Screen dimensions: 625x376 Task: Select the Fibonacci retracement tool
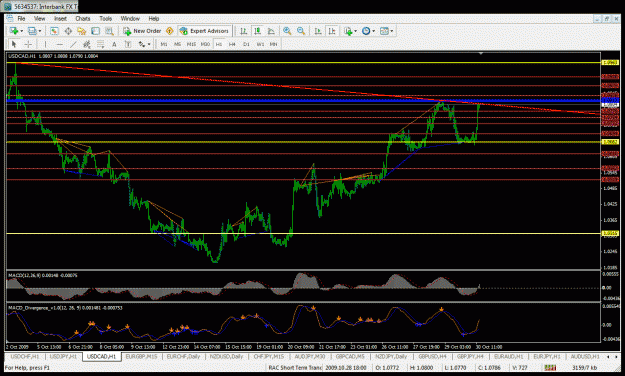(x=100, y=44)
